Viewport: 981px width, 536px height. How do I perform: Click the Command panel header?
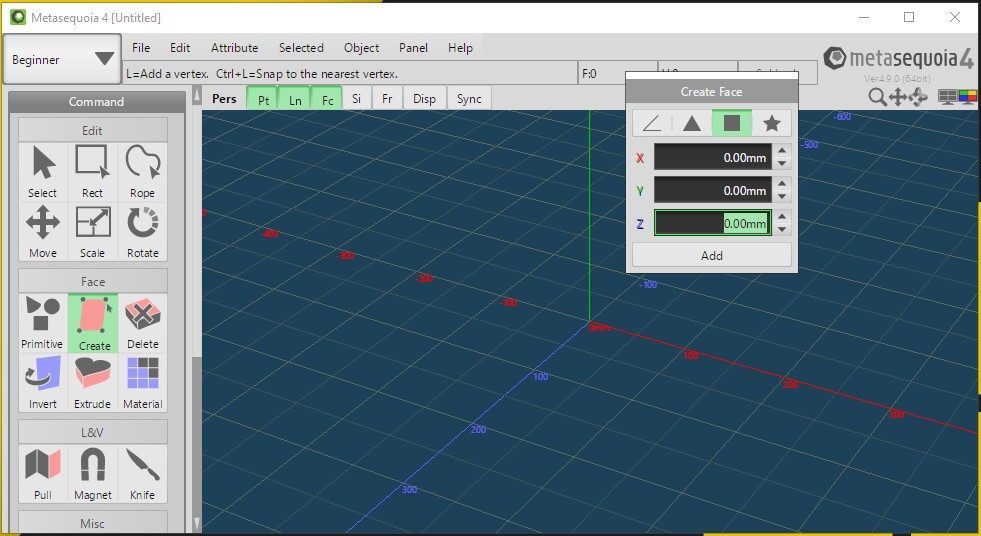[96, 102]
